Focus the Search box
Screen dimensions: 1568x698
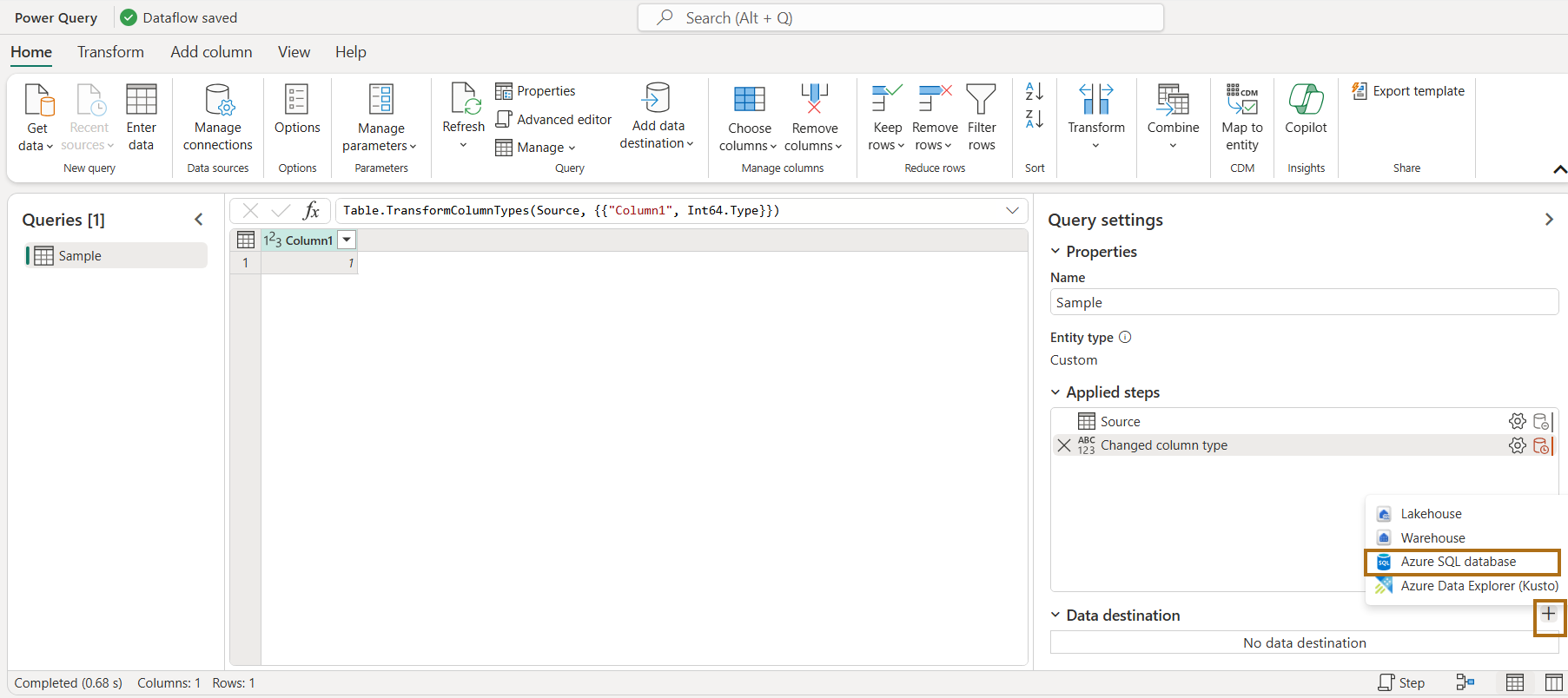pos(900,17)
